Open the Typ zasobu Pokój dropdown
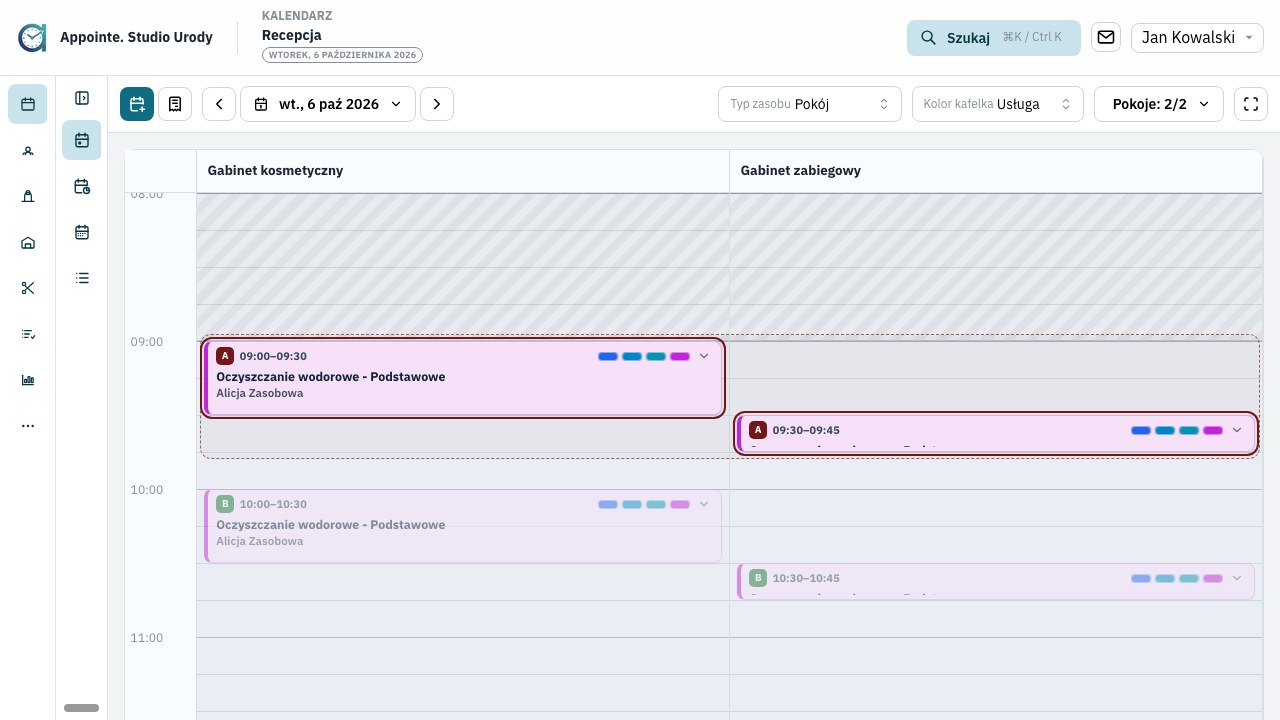The image size is (1280, 720). point(810,104)
